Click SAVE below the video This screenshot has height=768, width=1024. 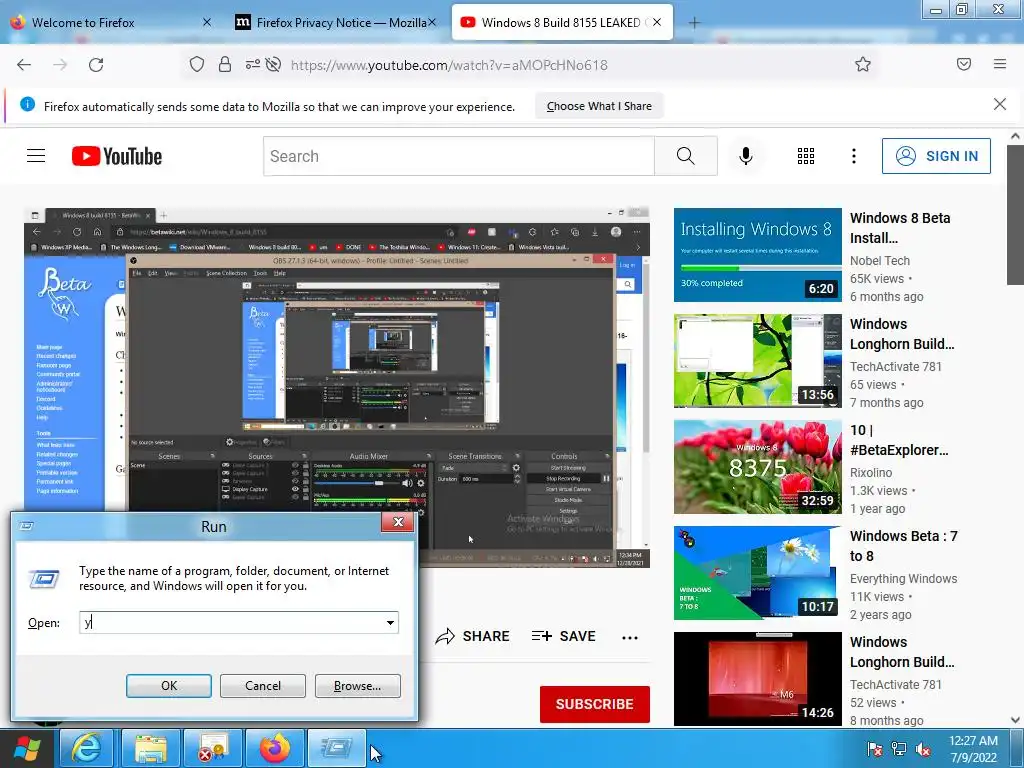[563, 636]
